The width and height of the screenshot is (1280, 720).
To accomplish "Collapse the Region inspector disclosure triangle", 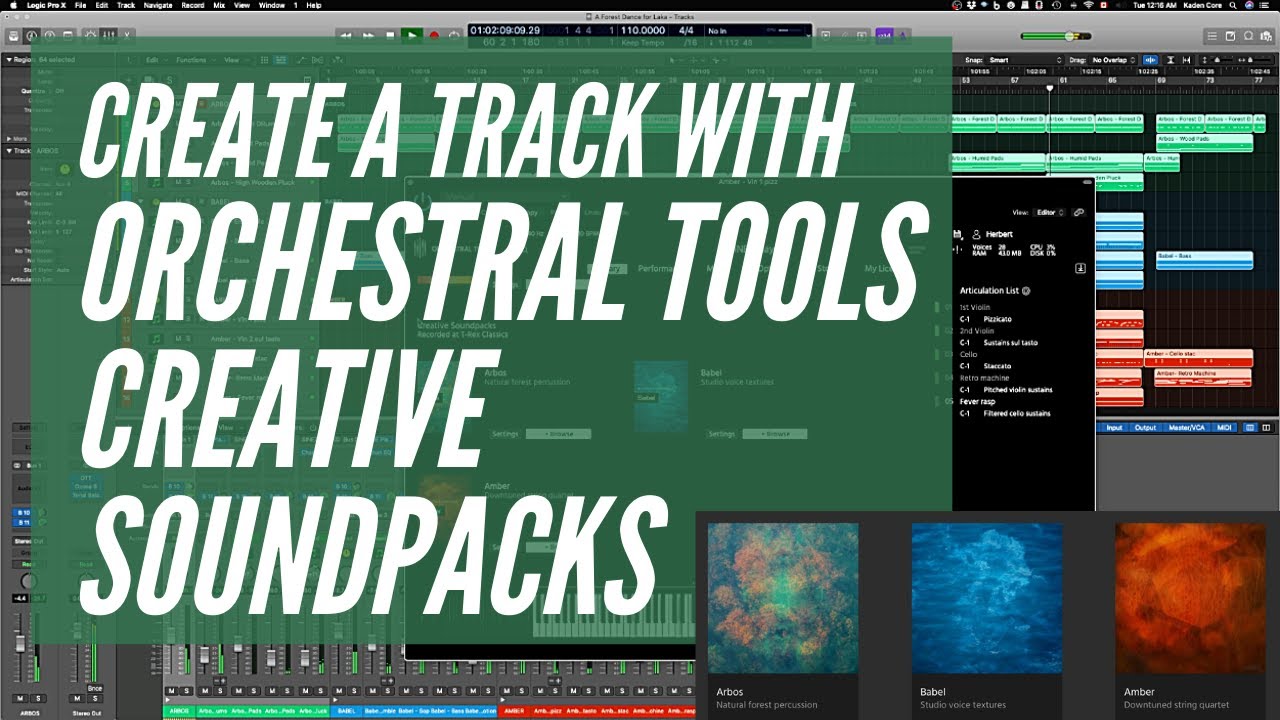I will coord(10,60).
